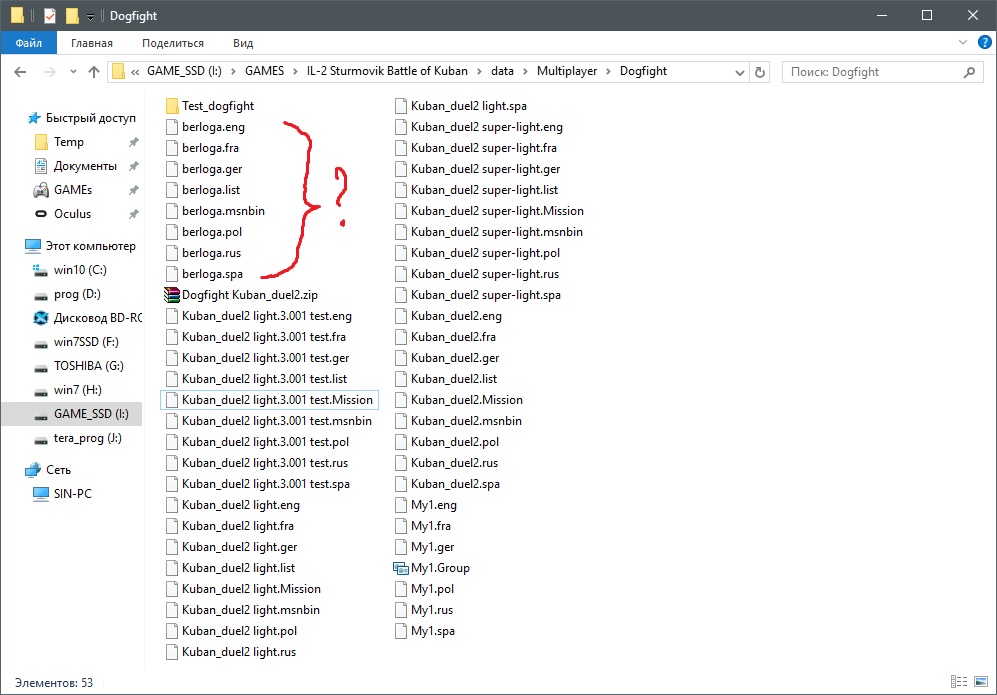Open win10 (C:) drive
The image size is (997, 695).
click(80, 270)
